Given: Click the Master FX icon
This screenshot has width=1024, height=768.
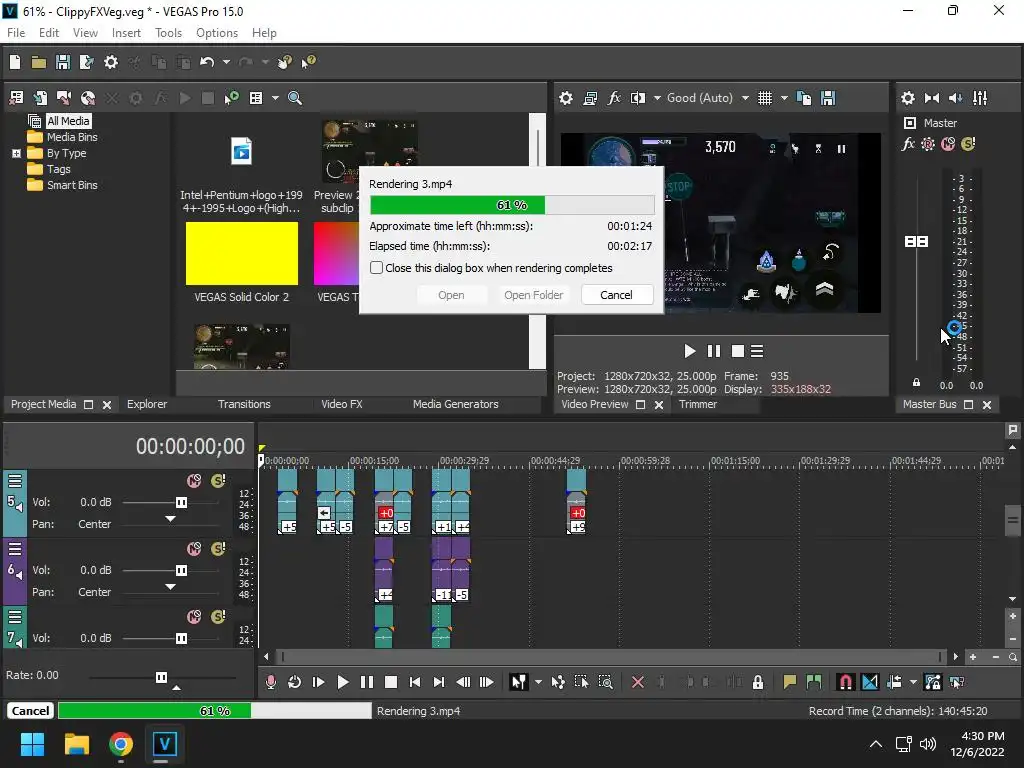Looking at the screenshot, I should point(908,144).
